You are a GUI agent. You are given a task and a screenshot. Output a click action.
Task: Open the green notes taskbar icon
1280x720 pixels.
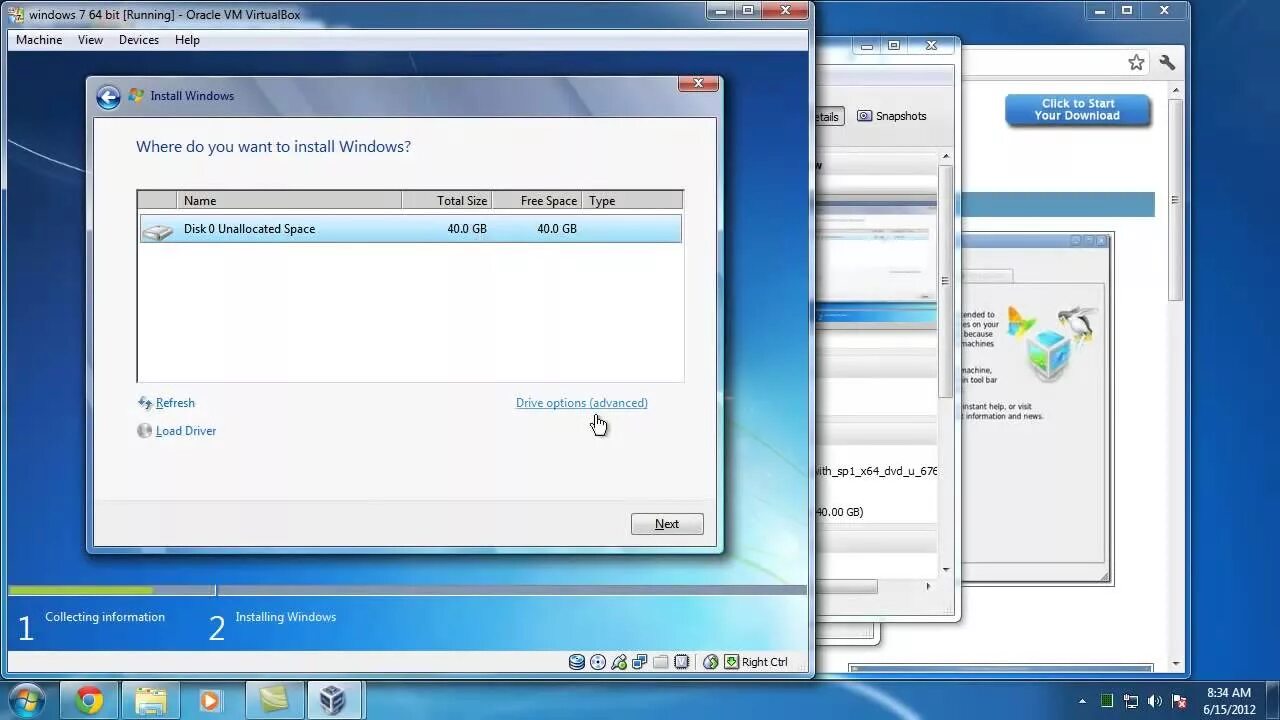[273, 700]
